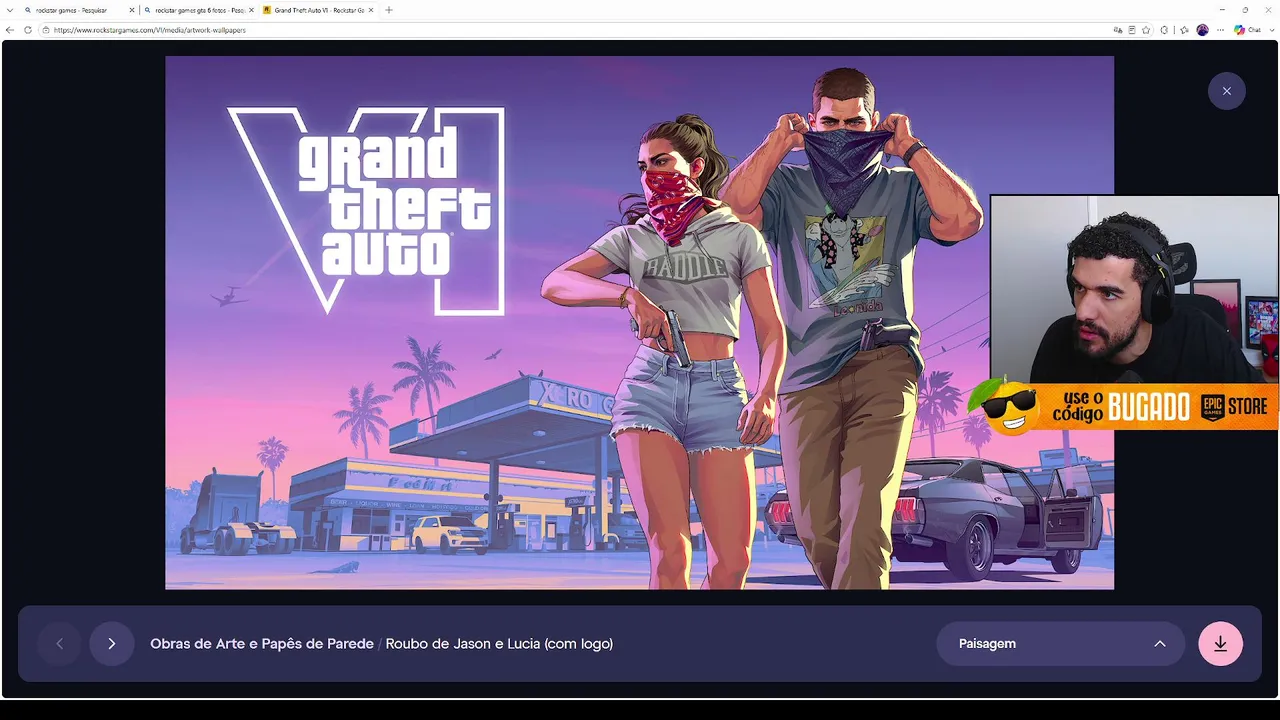
Task: Switch to the 'rockstar games gta 6 fotos' tab
Action: coord(198,10)
